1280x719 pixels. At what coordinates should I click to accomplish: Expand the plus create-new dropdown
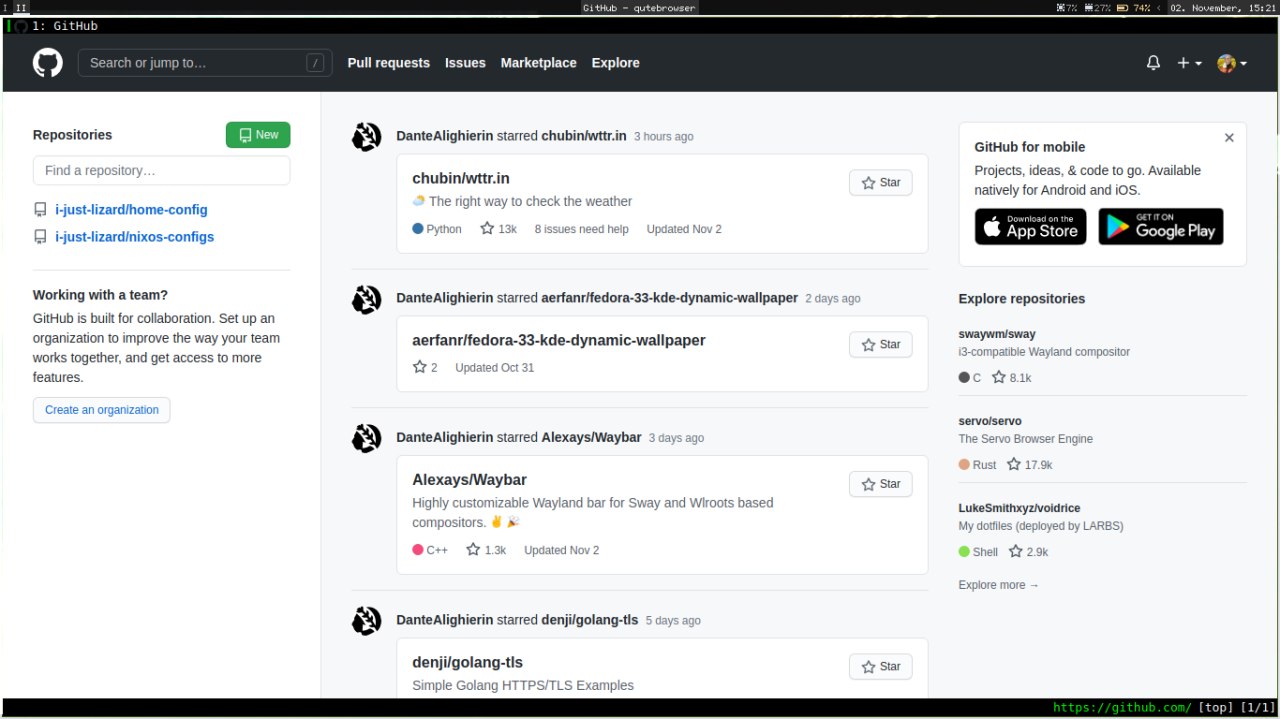(x=1189, y=63)
